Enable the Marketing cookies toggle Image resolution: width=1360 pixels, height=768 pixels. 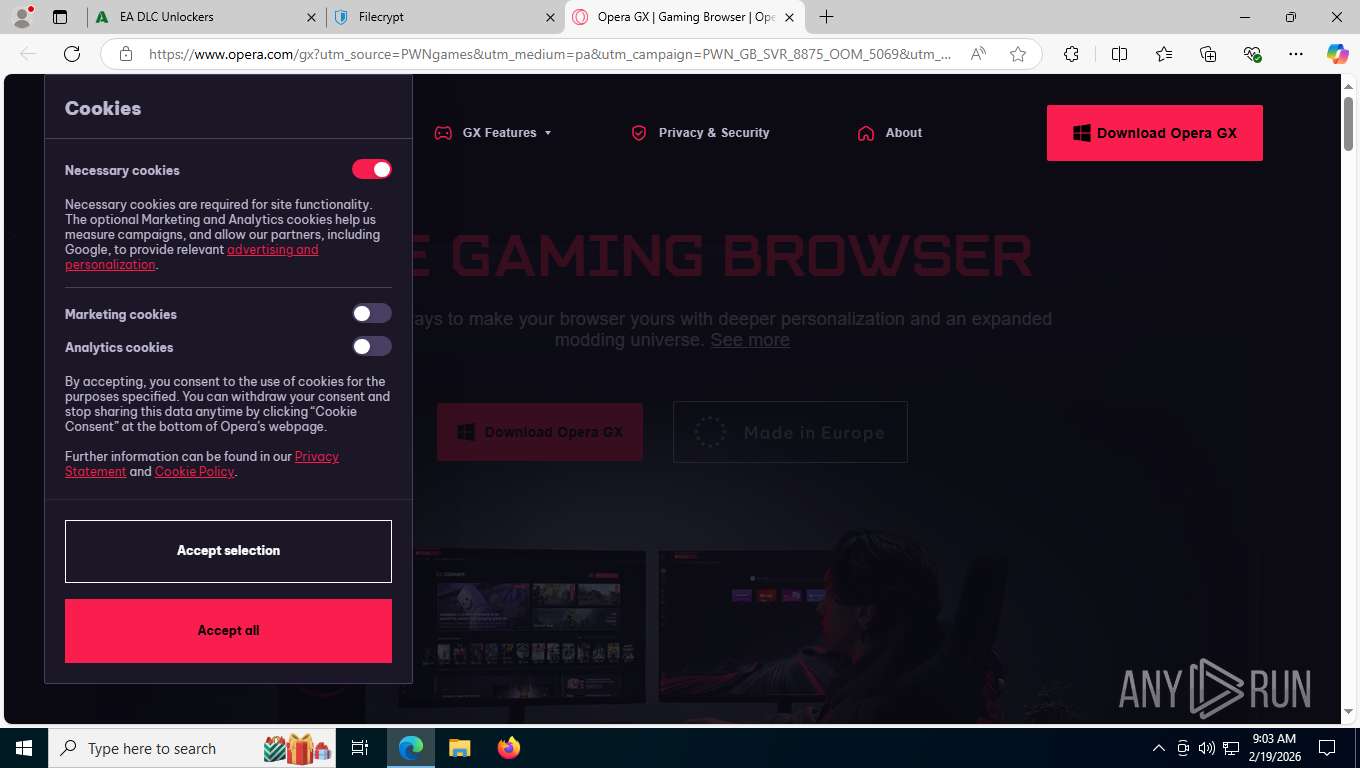372,313
